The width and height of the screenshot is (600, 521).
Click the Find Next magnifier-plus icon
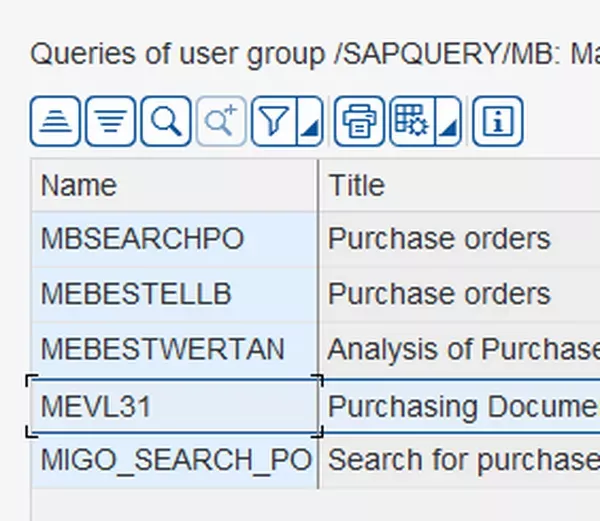click(x=221, y=121)
